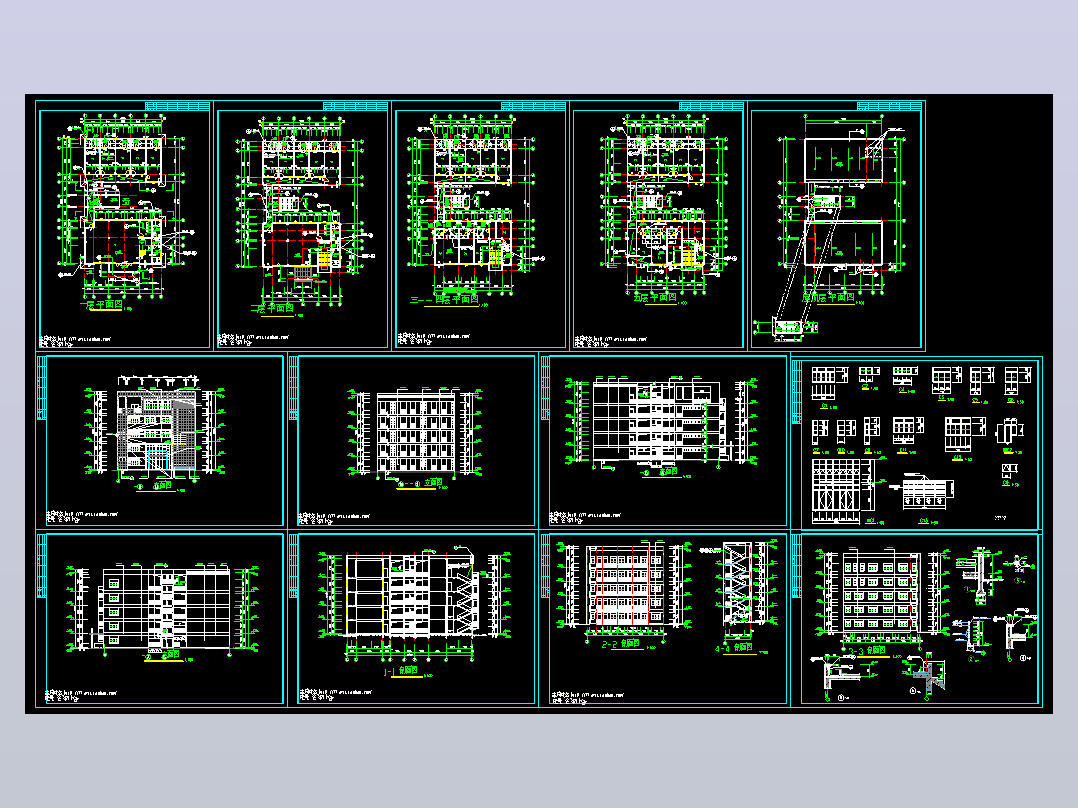This screenshot has width=1078, height=808.
Task: Select the 1-1 剖面图 section drawing
Action: click(x=416, y=602)
